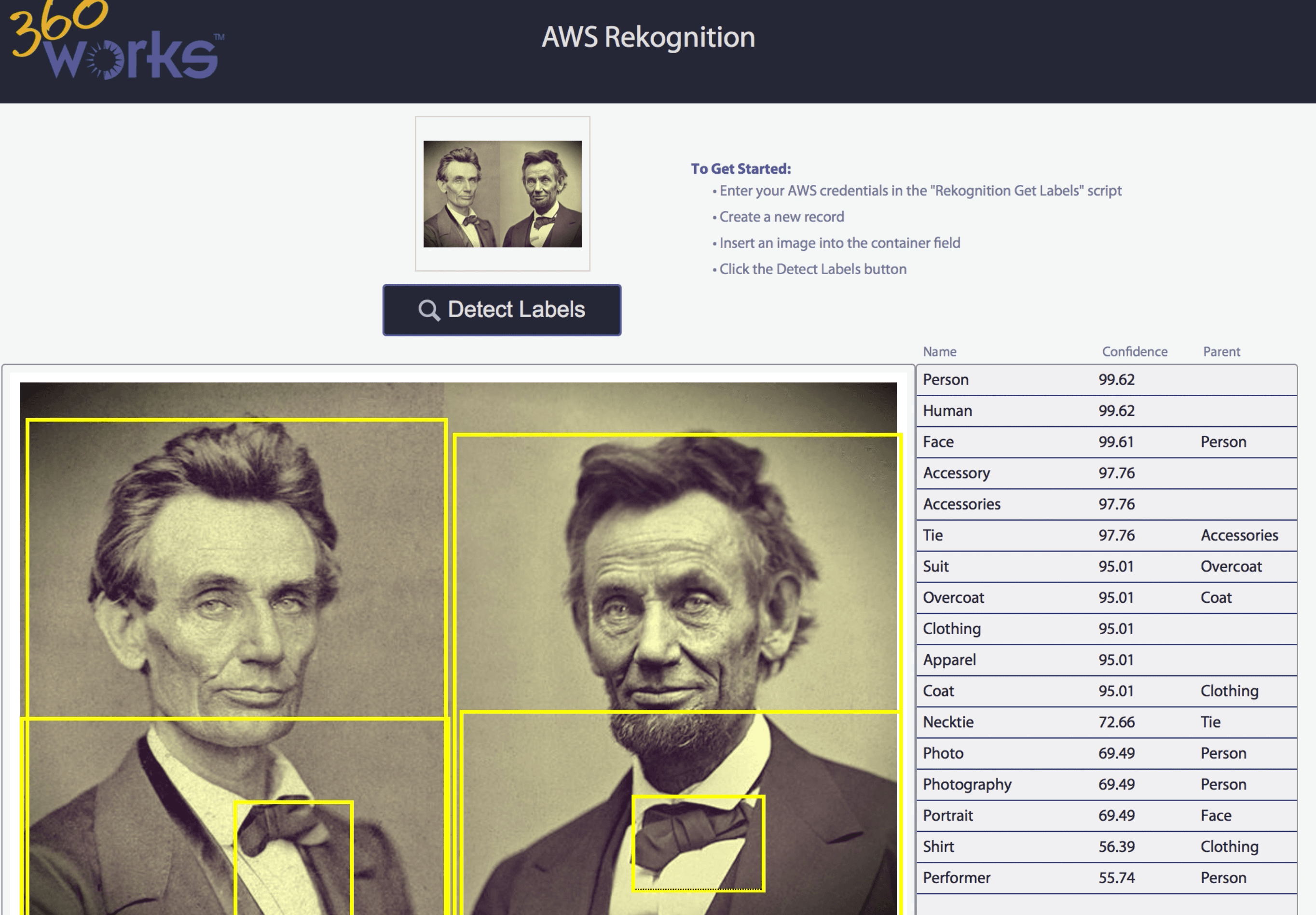This screenshot has height=915, width=1316.
Task: Select the Lincoln image container thumbnail
Action: (x=502, y=194)
